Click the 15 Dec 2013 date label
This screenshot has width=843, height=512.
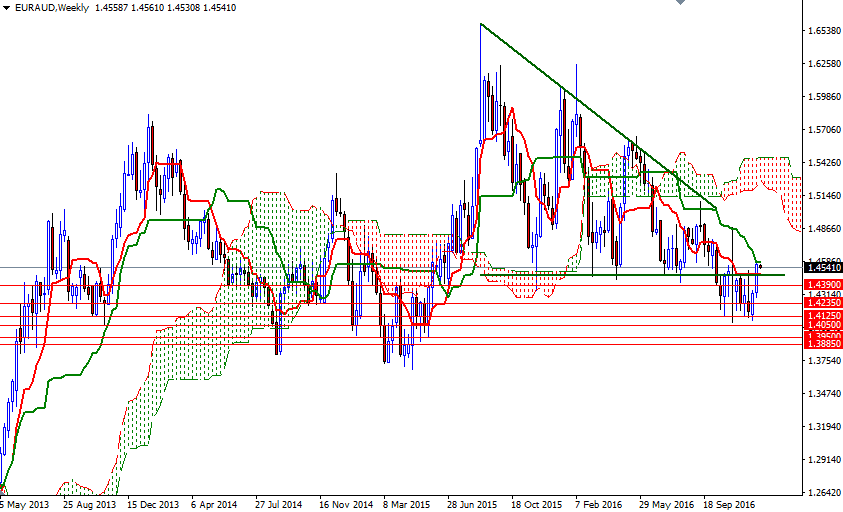click(153, 504)
